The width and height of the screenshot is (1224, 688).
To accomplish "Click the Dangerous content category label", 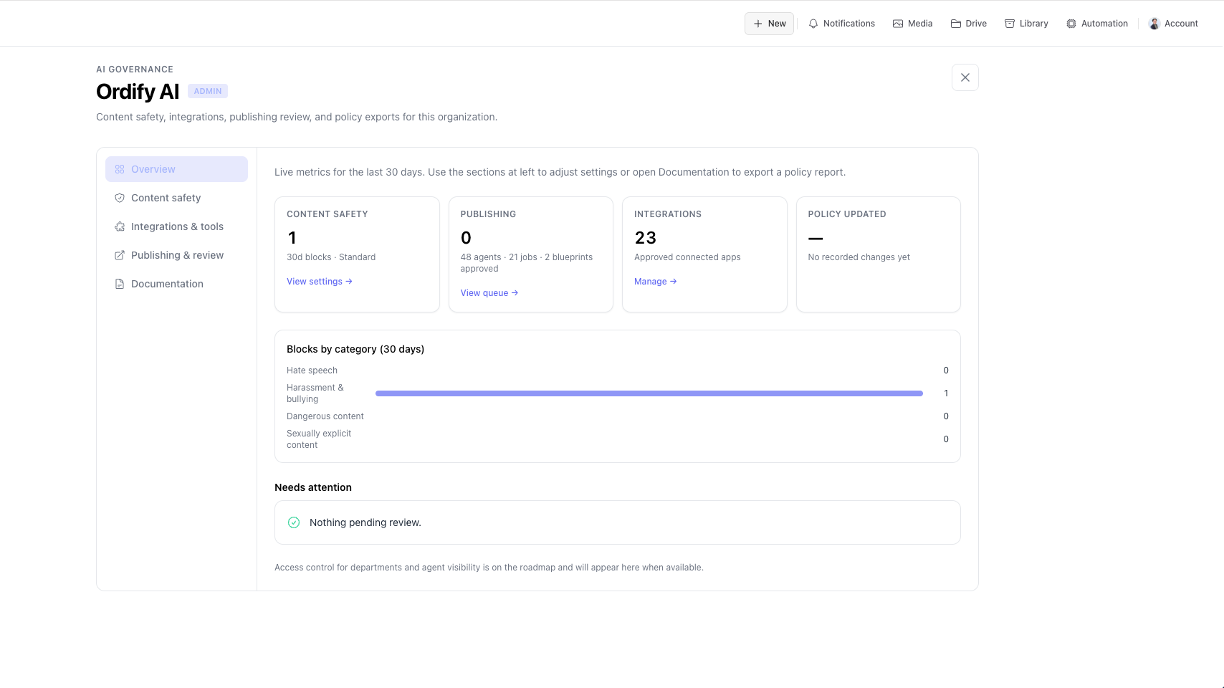I will click(x=325, y=416).
